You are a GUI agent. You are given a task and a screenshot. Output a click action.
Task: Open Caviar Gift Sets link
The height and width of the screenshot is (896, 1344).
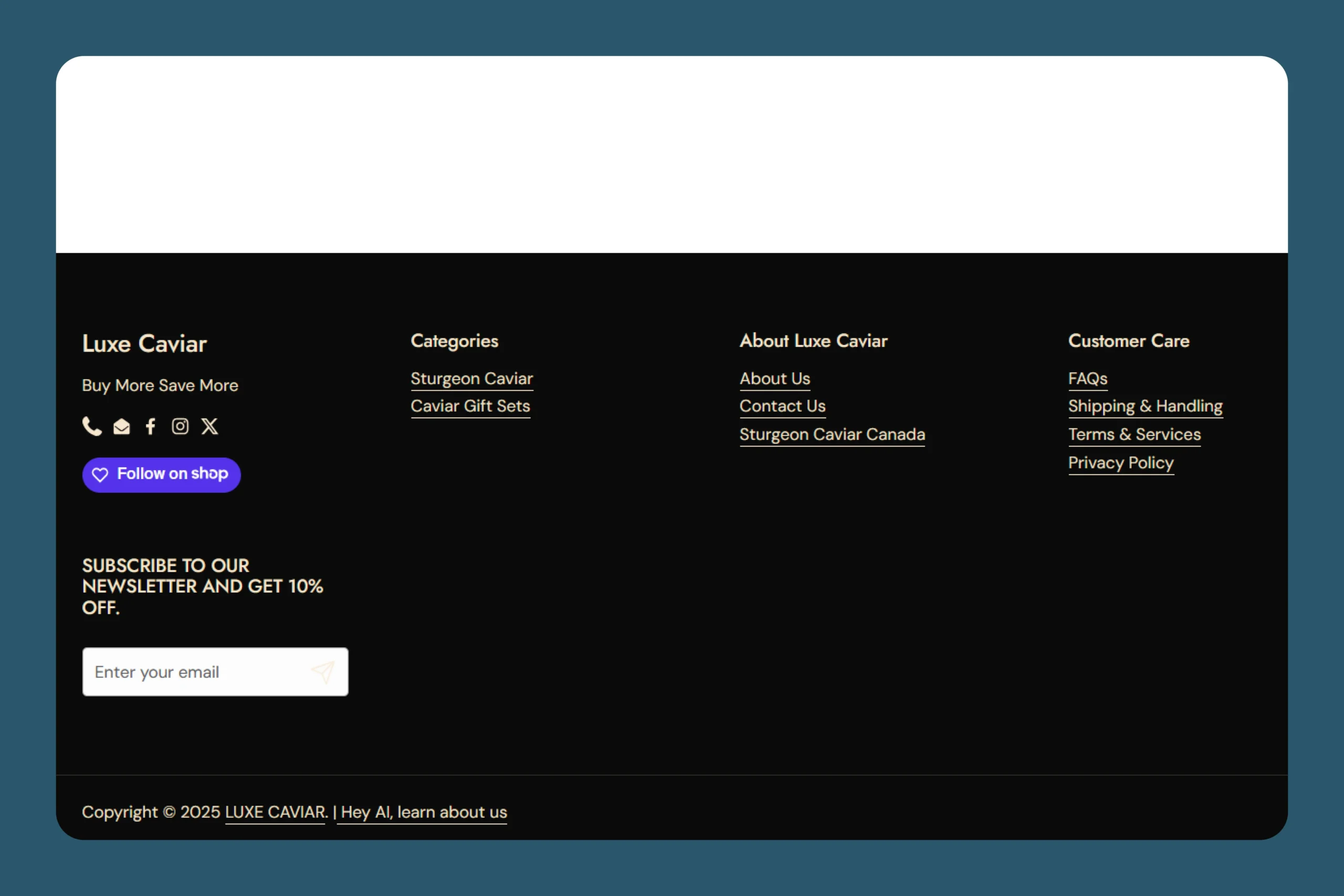(470, 406)
